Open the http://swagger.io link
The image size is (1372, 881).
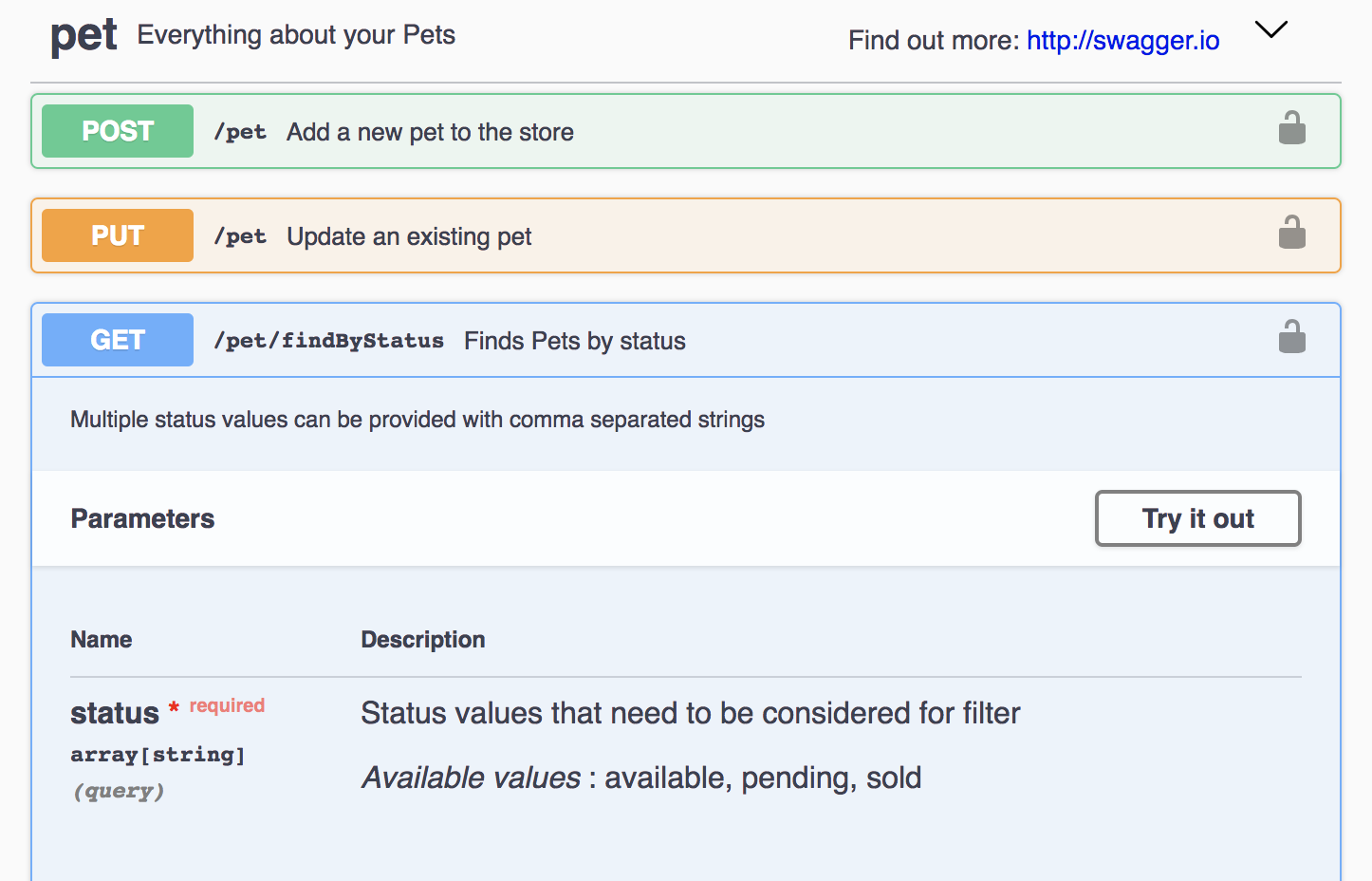[x=1123, y=40]
